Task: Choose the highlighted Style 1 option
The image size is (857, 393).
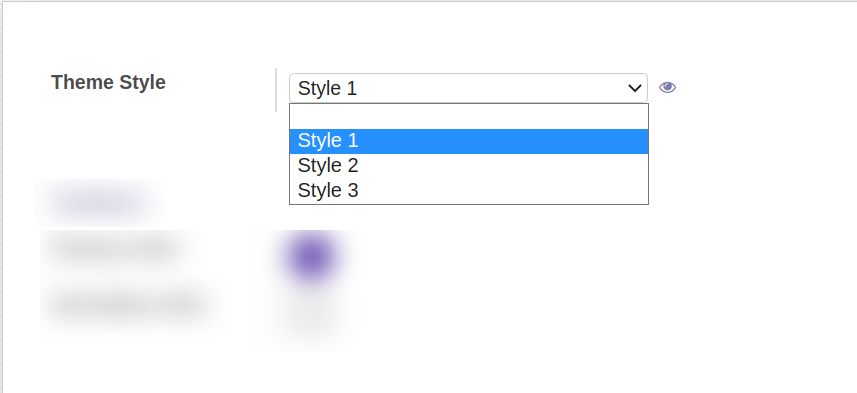Action: [x=468, y=141]
